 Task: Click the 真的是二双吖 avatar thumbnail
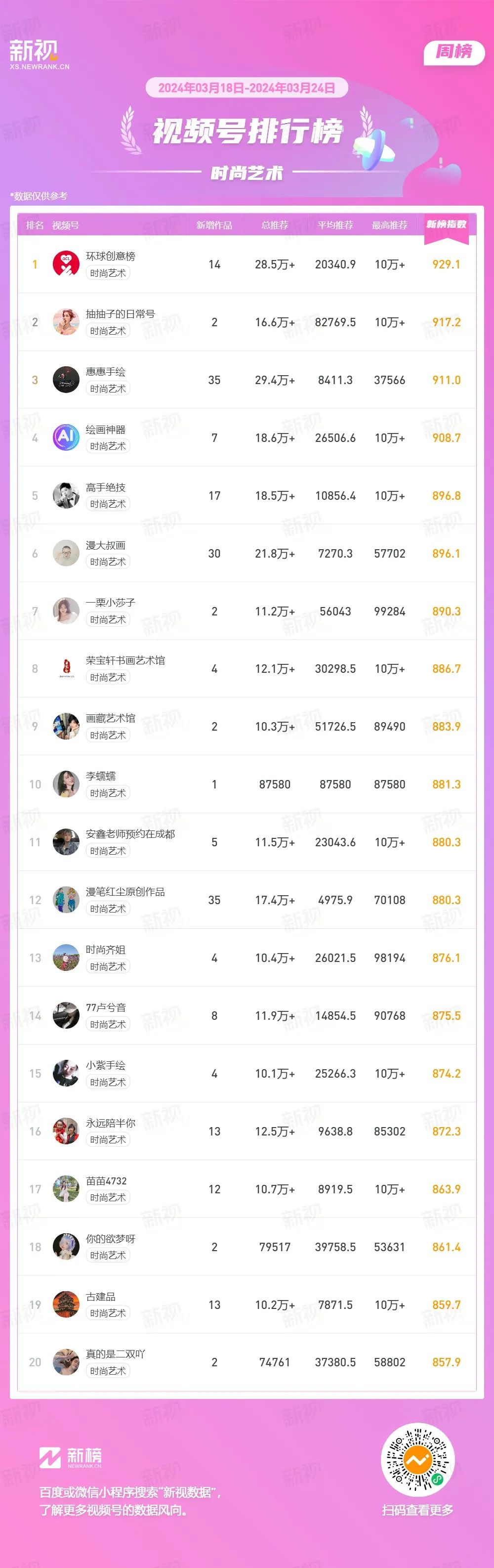click(66, 1362)
